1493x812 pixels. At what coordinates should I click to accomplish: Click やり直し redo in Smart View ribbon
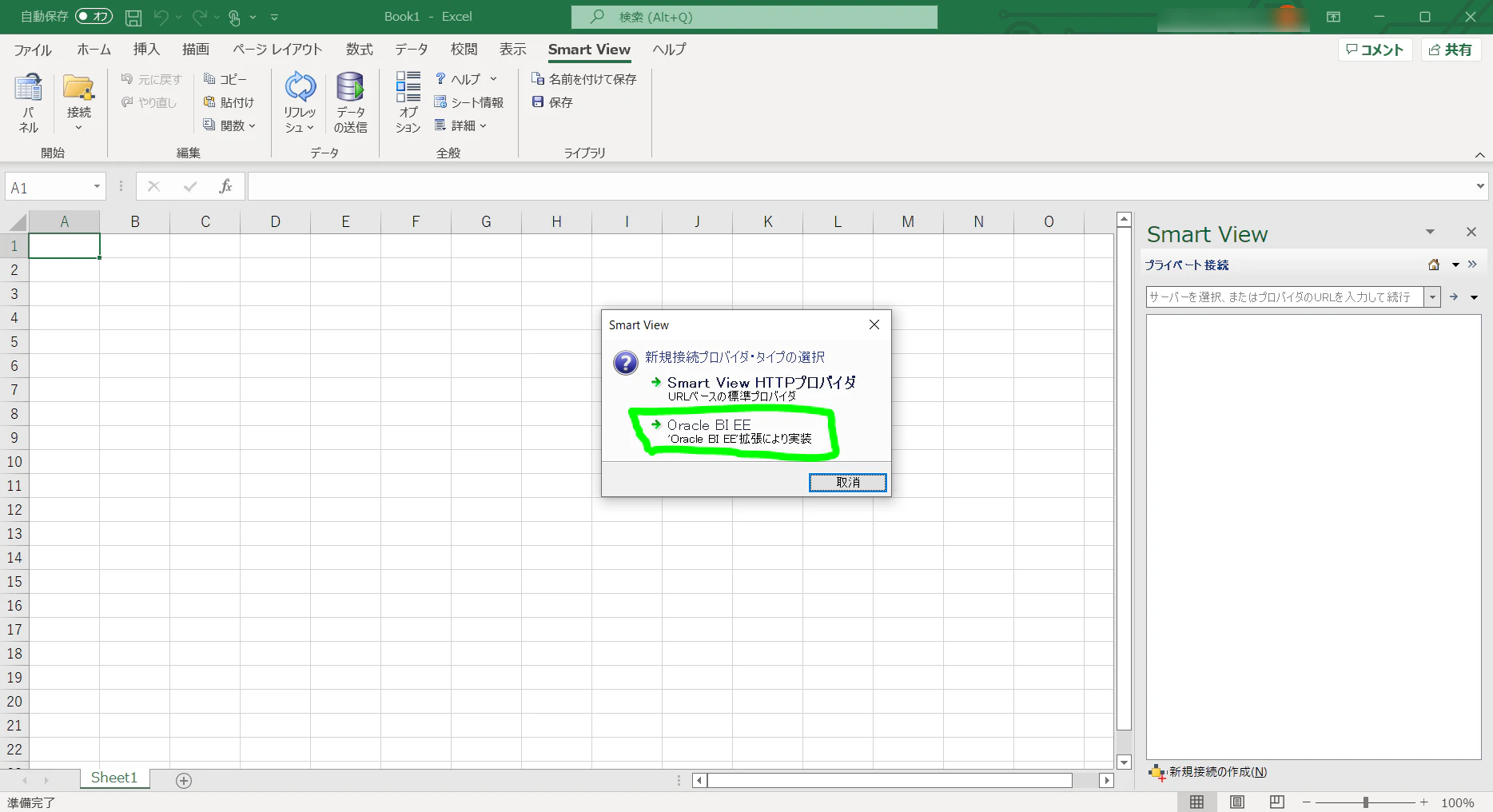tap(149, 102)
